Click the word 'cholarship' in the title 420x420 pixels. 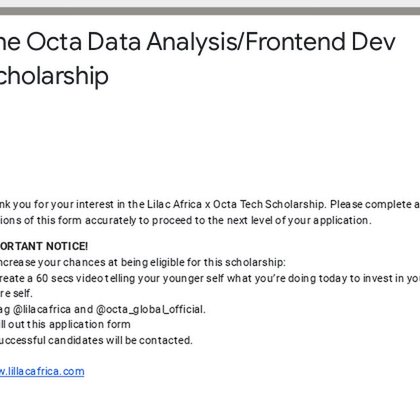[54, 76]
